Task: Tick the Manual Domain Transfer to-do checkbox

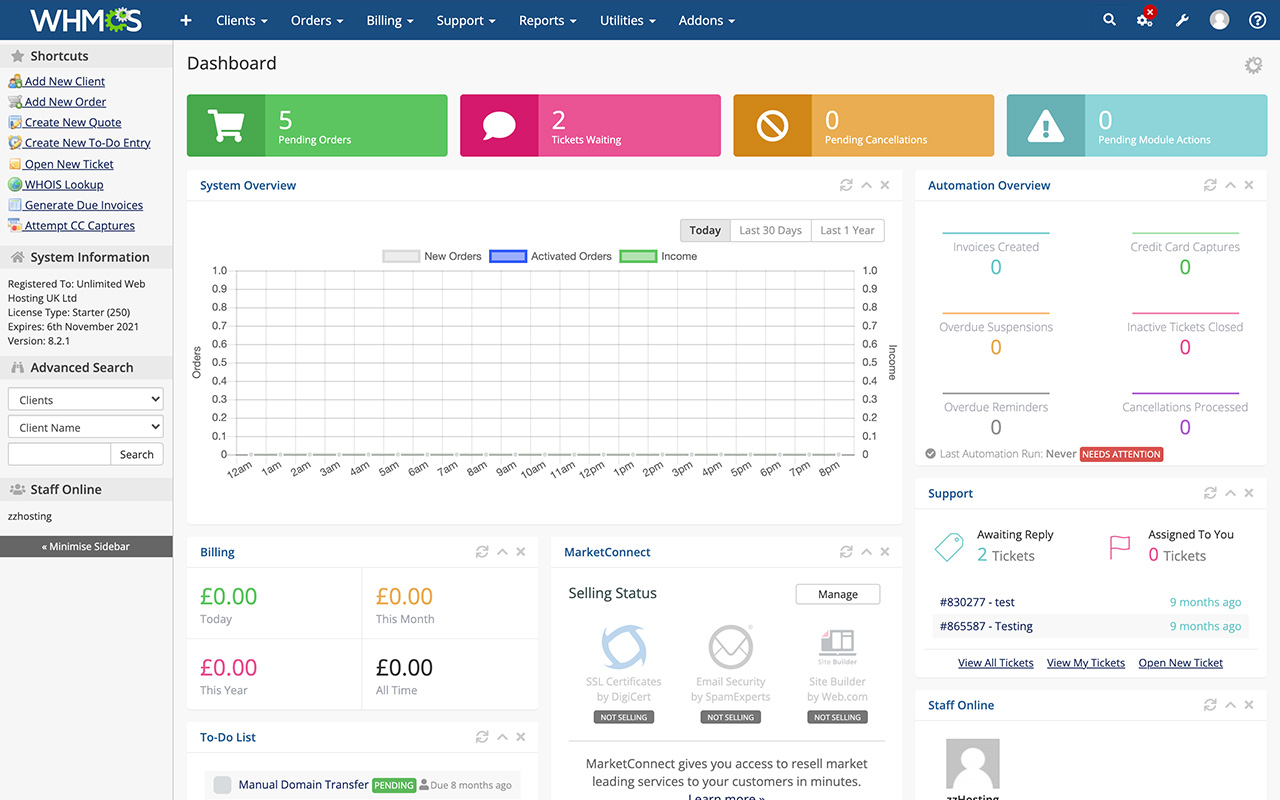Action: tap(222, 785)
